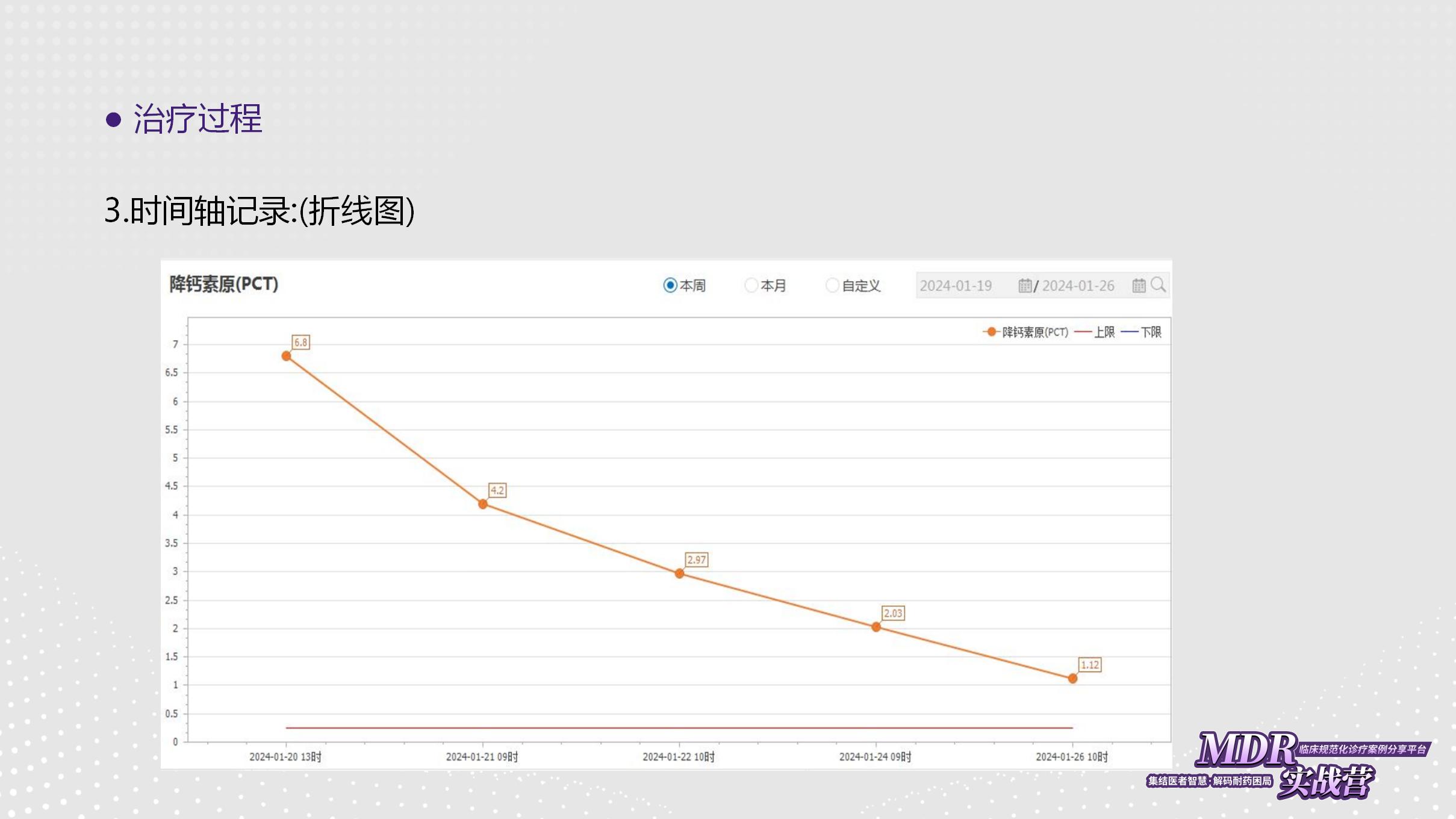This screenshot has width=1456, height=819.
Task: Click the 2024-01-22 10时 axis label
Action: [679, 757]
